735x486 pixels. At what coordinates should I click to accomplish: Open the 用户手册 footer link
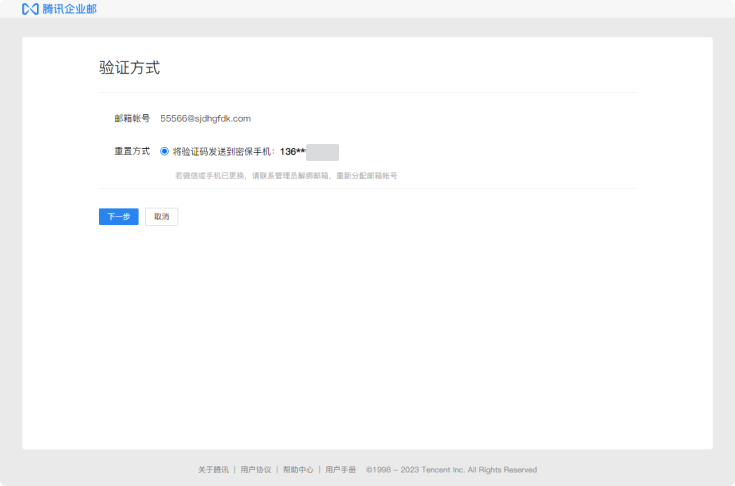340,469
